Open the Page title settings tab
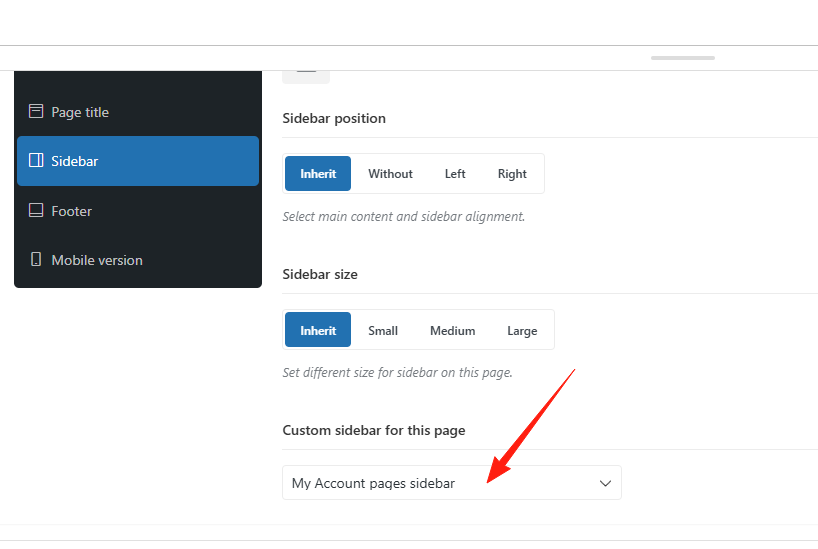The image size is (818, 549). point(80,112)
